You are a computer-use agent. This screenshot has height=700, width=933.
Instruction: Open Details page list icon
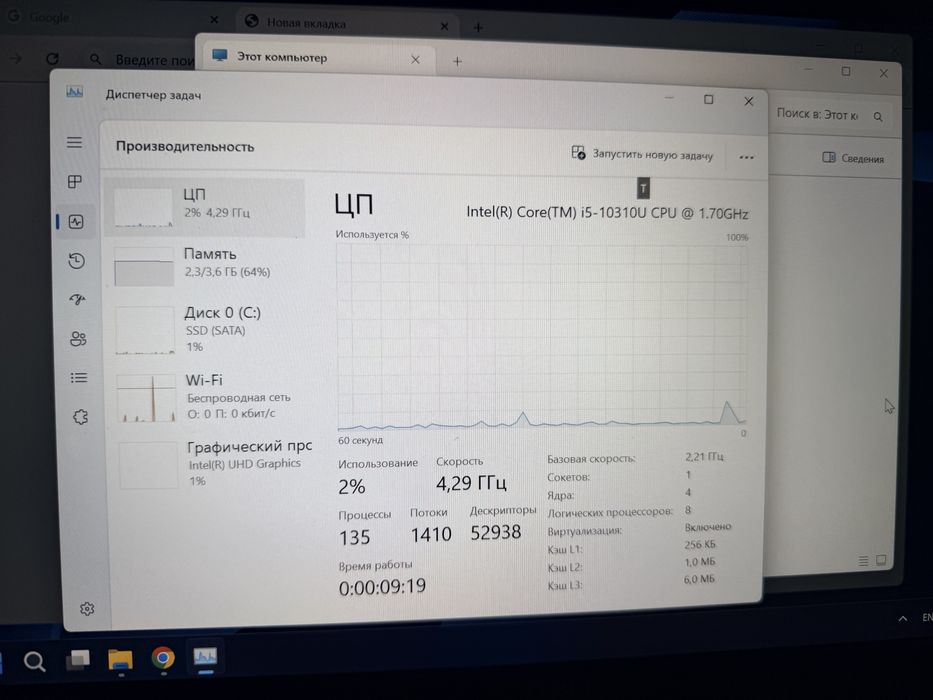(x=79, y=378)
